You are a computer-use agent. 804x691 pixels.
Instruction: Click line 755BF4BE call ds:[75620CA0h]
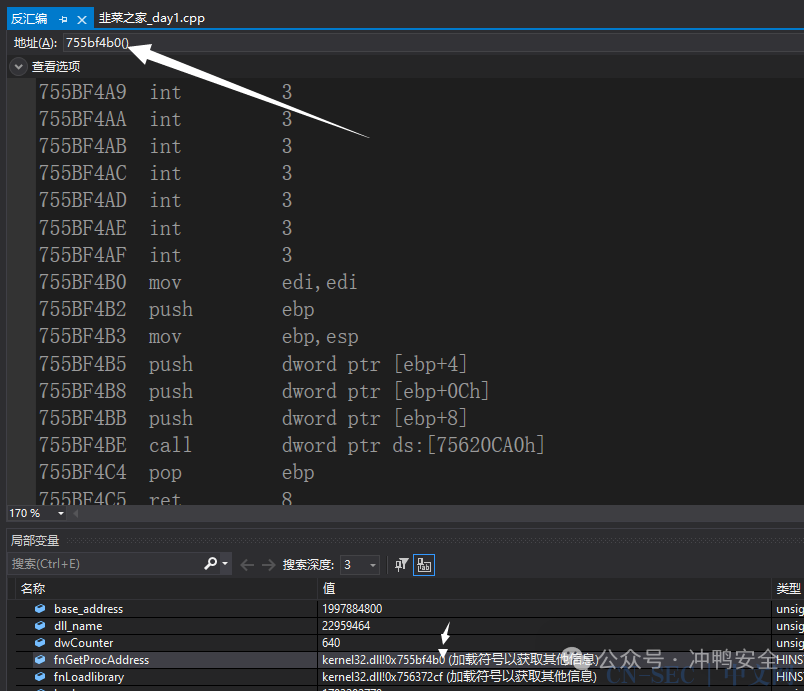(291, 445)
